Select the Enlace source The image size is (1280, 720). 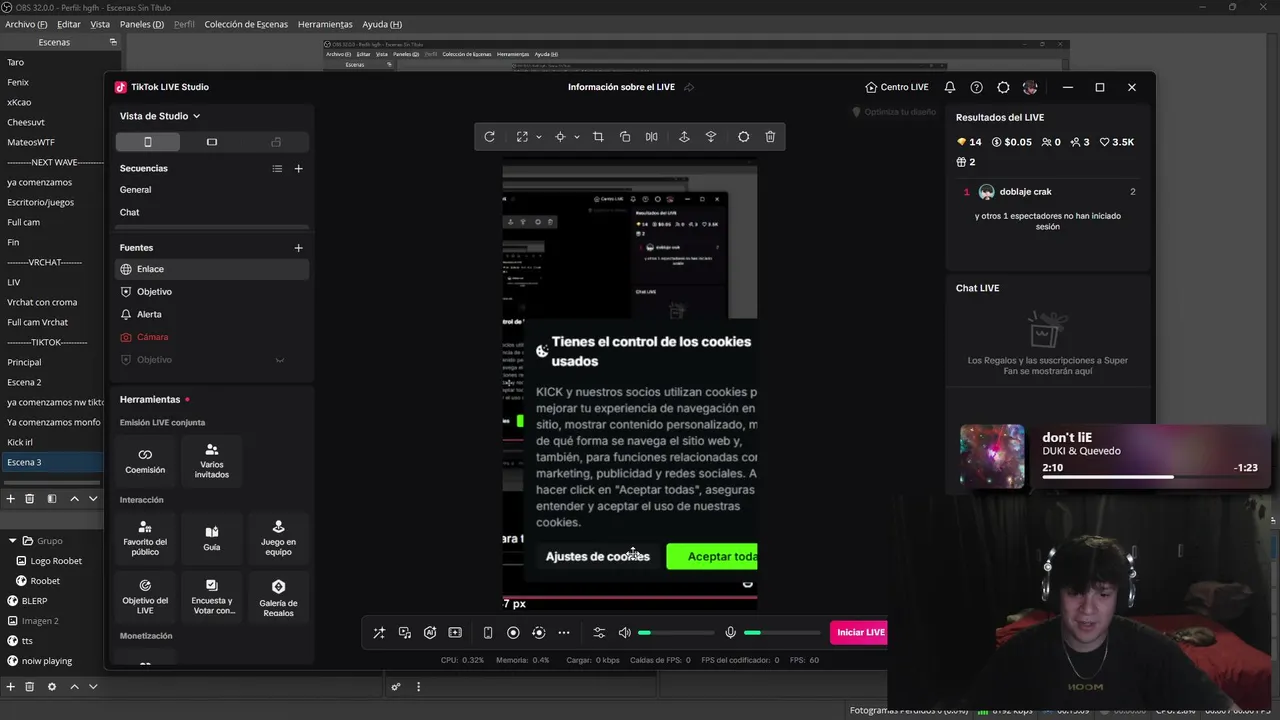[212, 269]
